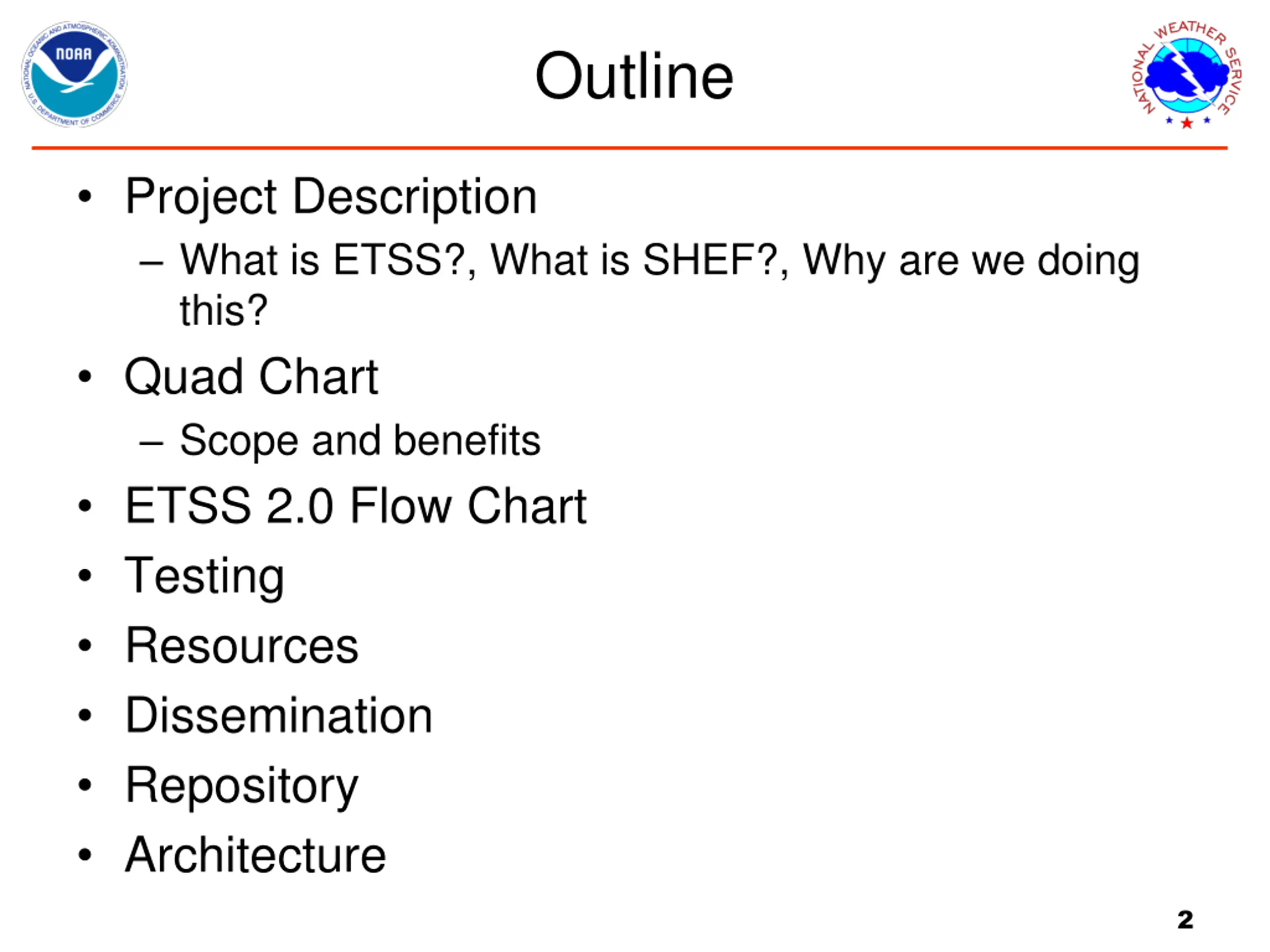Click the ETSS 2.0 Flow Chart item
Image resolution: width=1270 pixels, height=952 pixels.
click(x=356, y=506)
